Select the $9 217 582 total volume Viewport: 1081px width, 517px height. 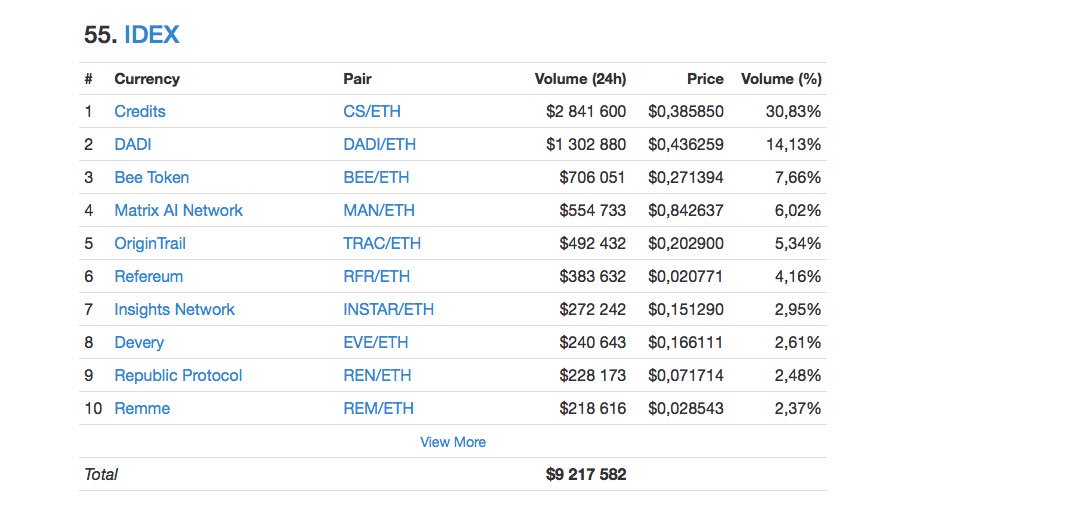pos(586,474)
